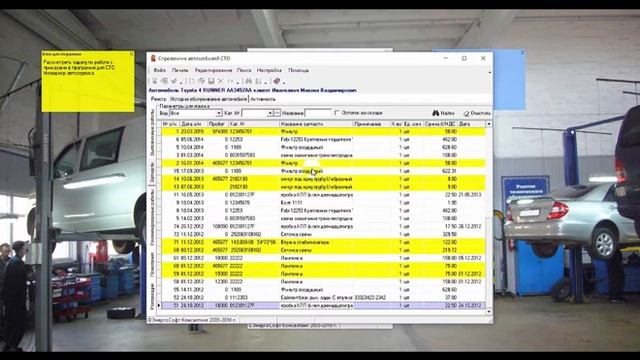The width and height of the screenshot is (640, 360).
Task: Open the 'Файл' menu
Action: pyautogui.click(x=159, y=70)
